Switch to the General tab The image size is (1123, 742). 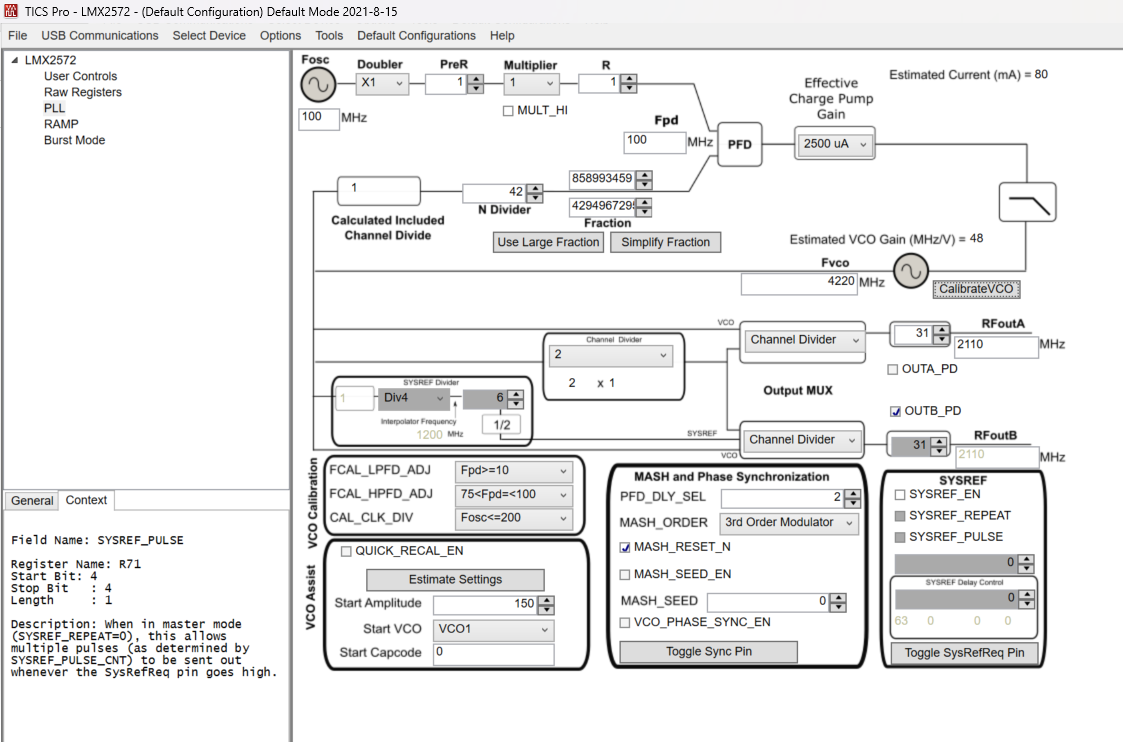pos(32,501)
